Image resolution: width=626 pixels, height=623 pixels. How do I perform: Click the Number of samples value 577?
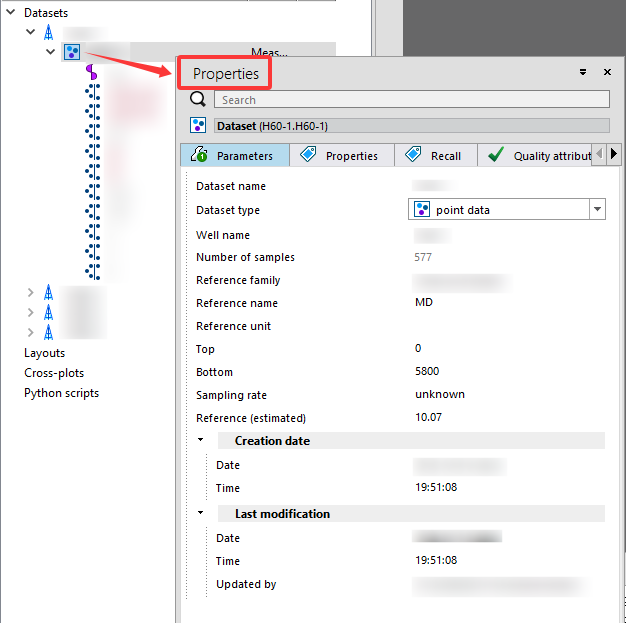pos(423,257)
